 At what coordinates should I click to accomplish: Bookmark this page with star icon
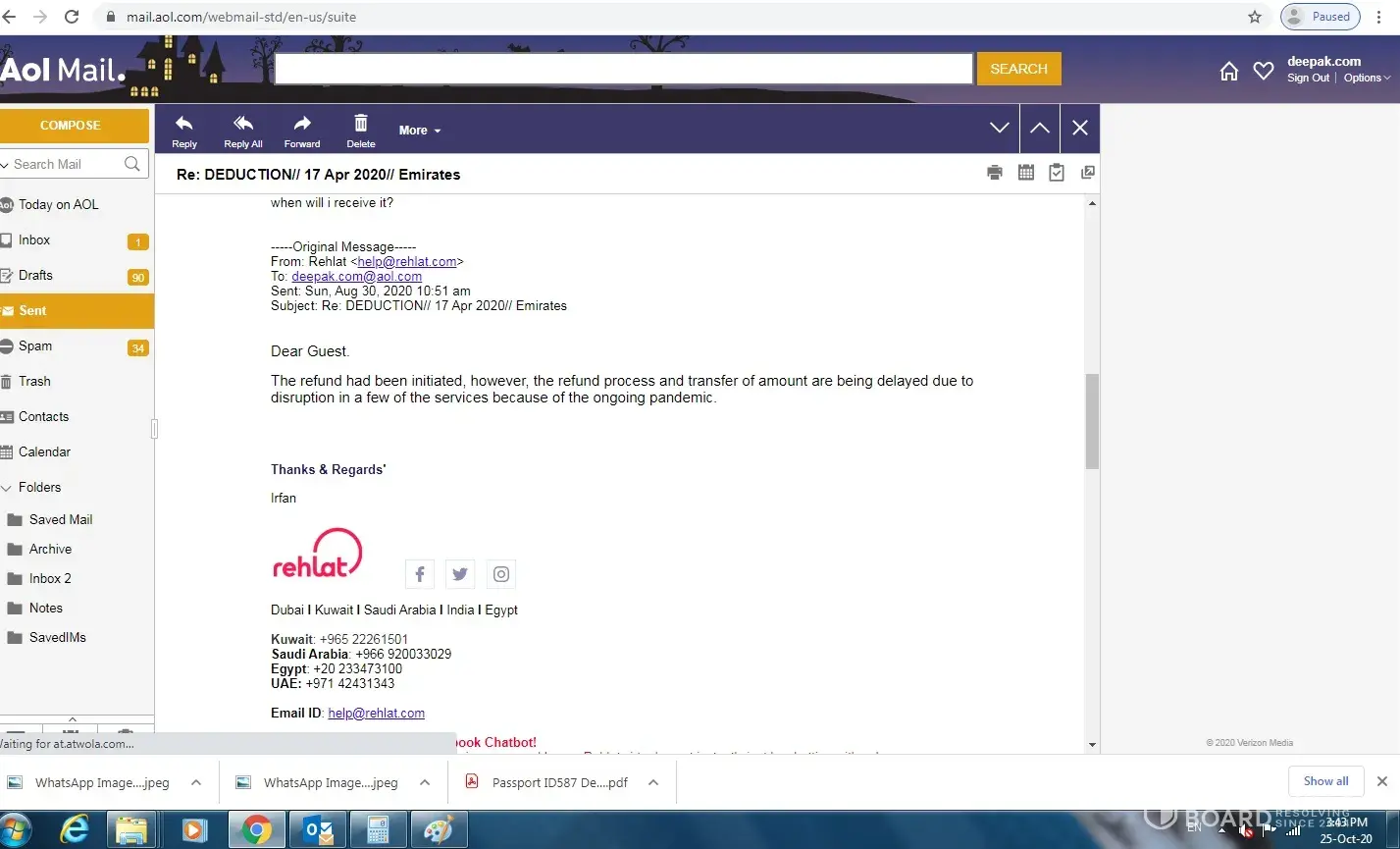(x=1255, y=17)
